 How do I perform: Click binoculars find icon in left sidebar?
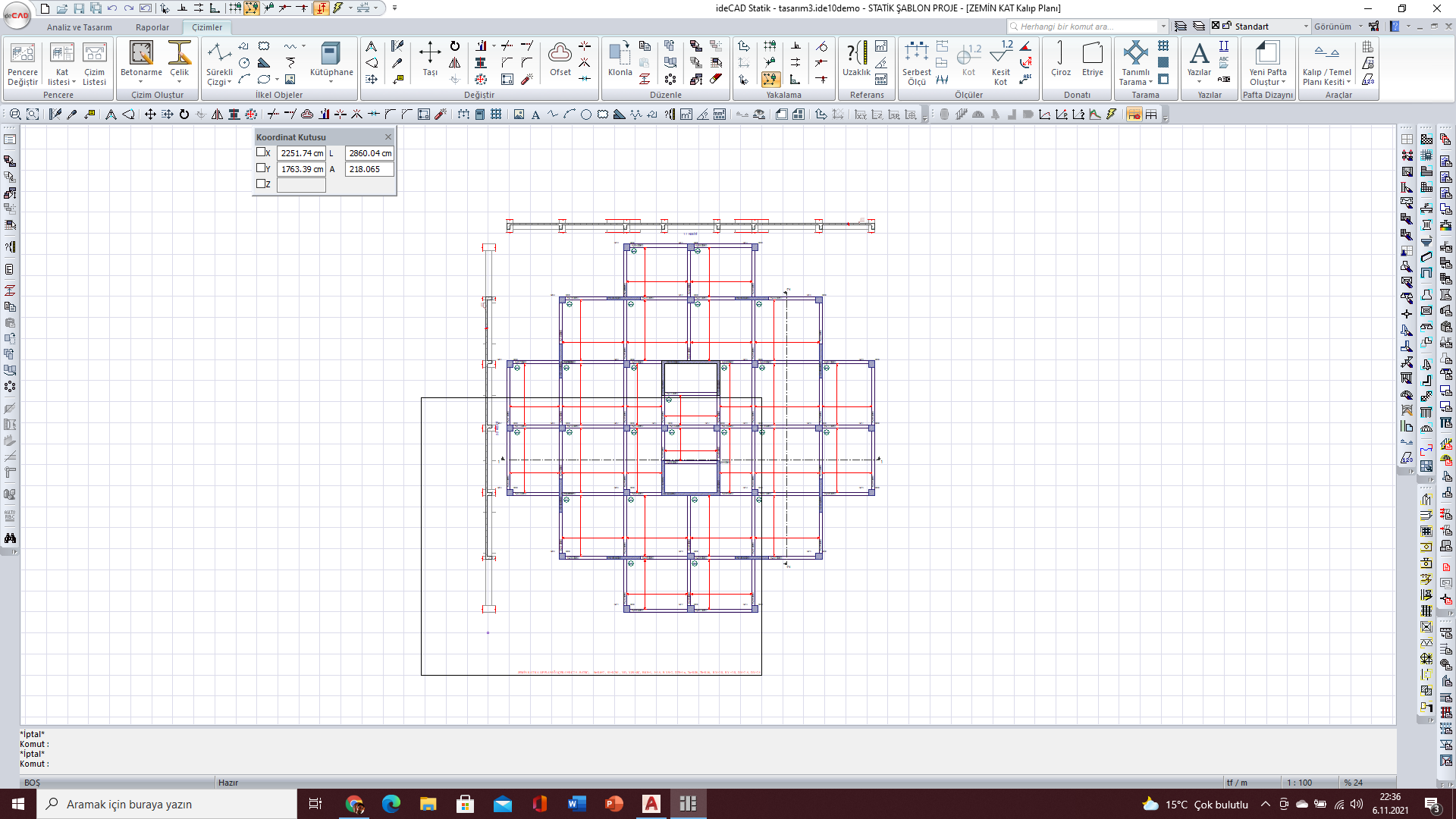(10, 538)
